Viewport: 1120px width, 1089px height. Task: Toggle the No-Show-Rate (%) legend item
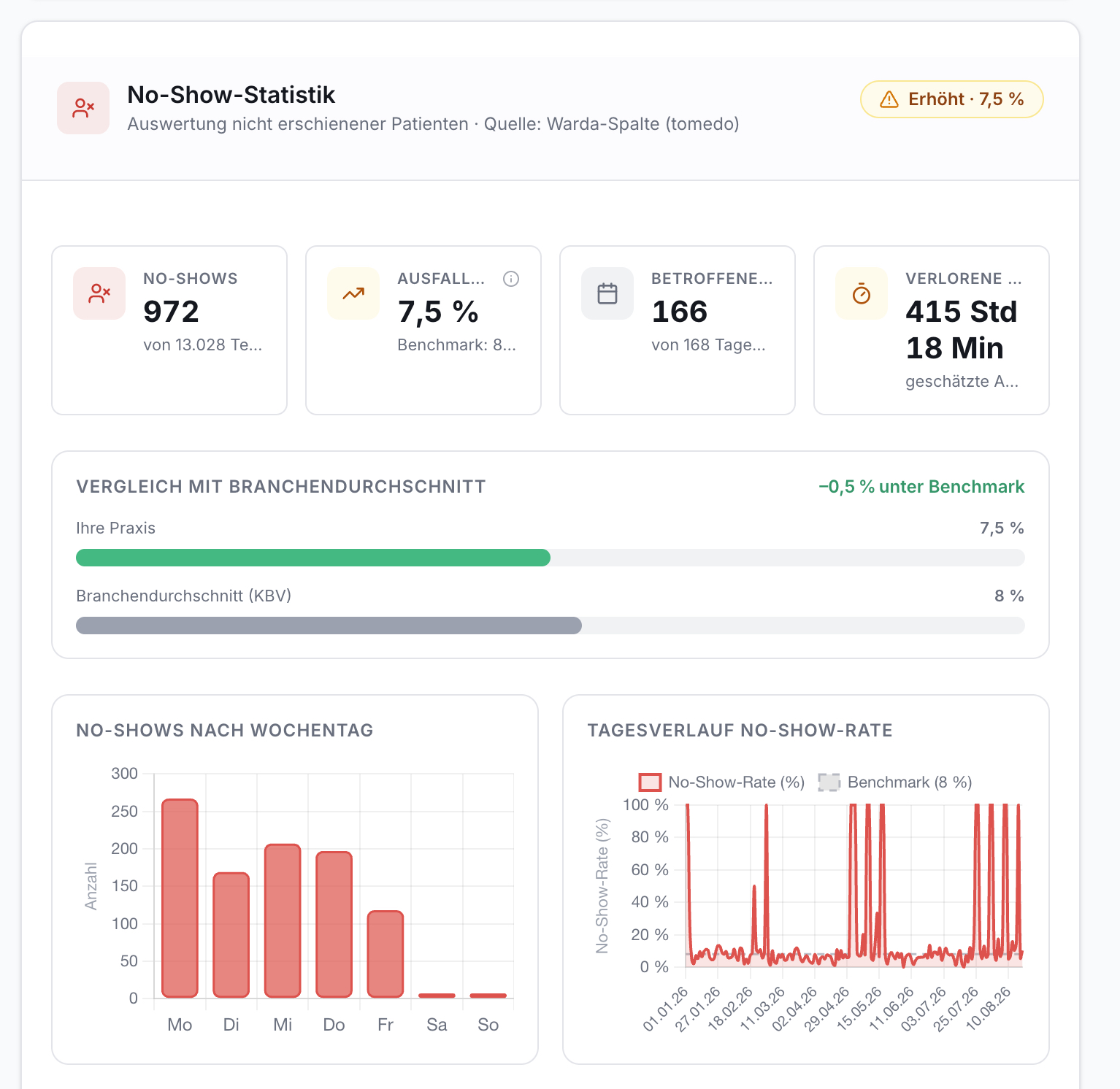[x=721, y=782]
